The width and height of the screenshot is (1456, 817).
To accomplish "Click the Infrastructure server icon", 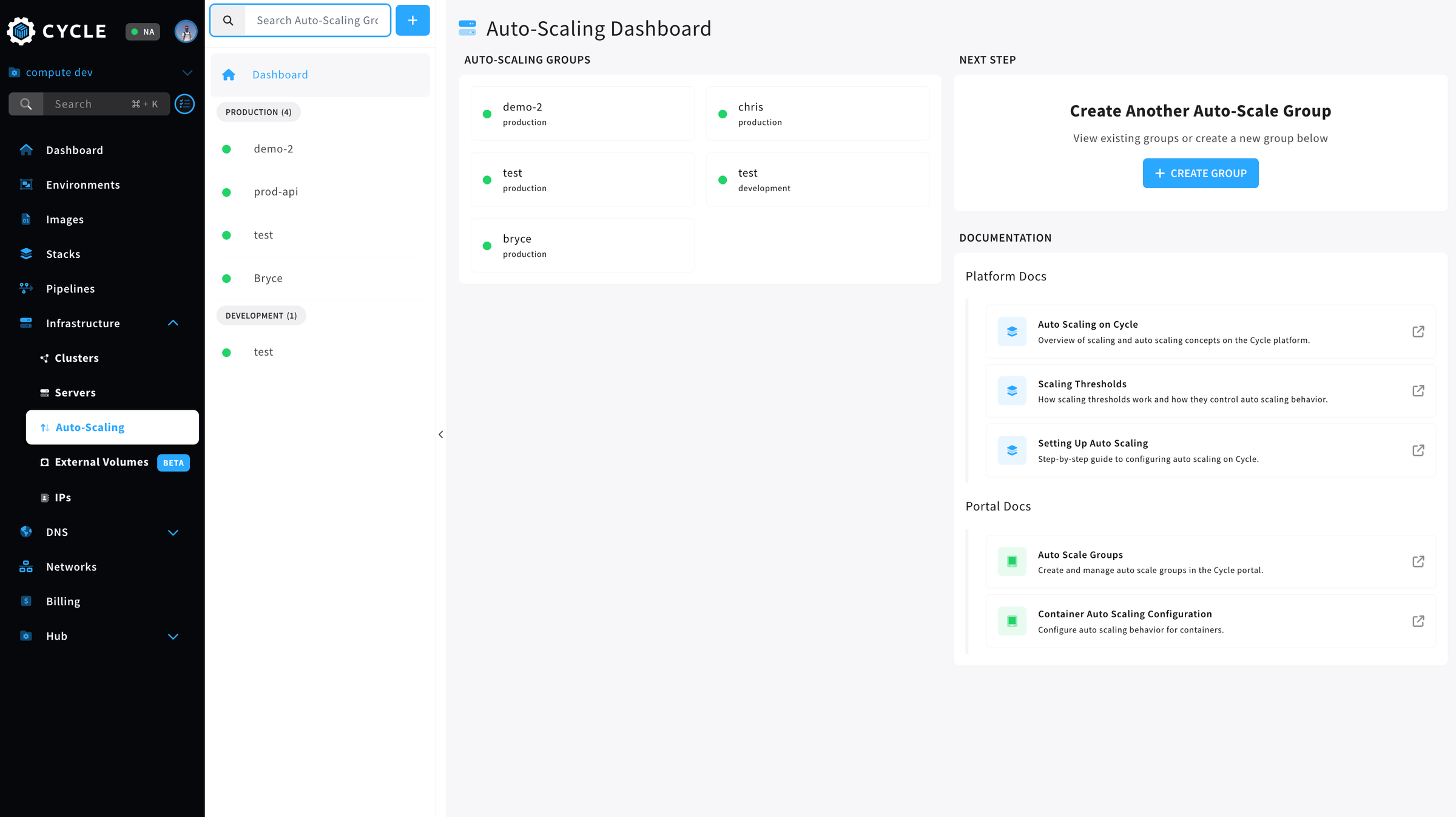I will tap(26, 323).
